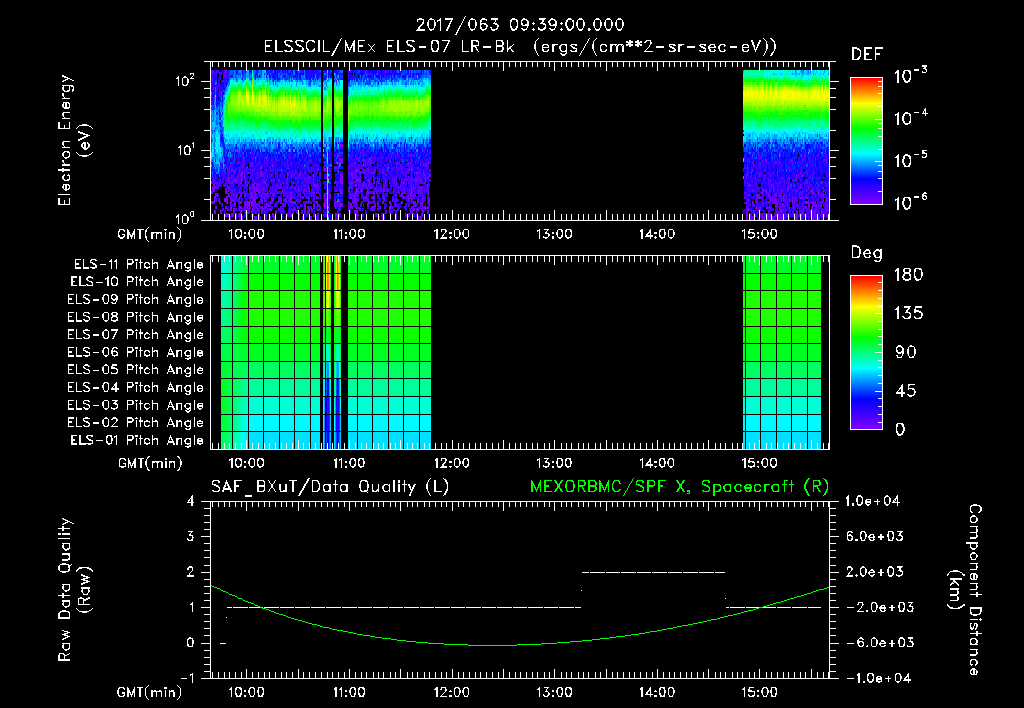Click the DEF color bar legend

click(867, 141)
